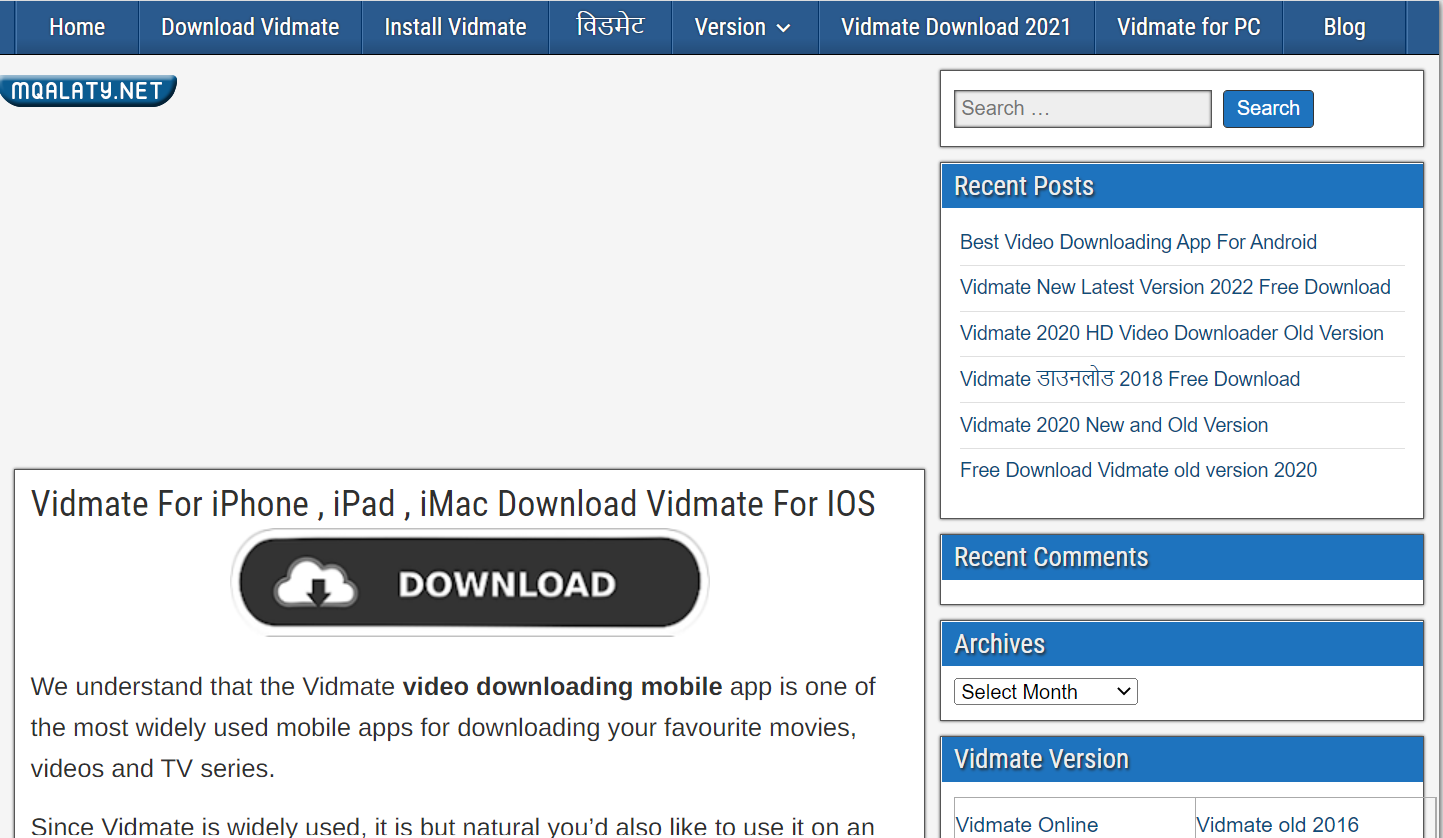Click the article title Vidmate For iPhone
This screenshot has height=838, width=1443.
[453, 503]
